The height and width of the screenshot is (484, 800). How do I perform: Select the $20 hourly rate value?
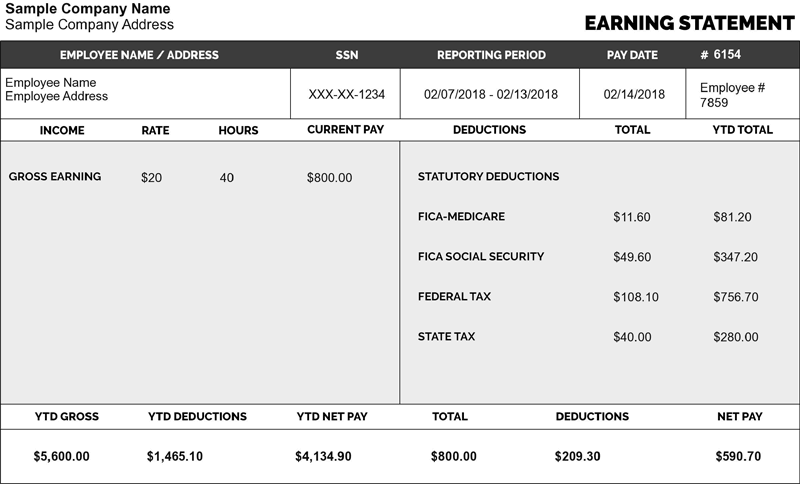click(151, 178)
